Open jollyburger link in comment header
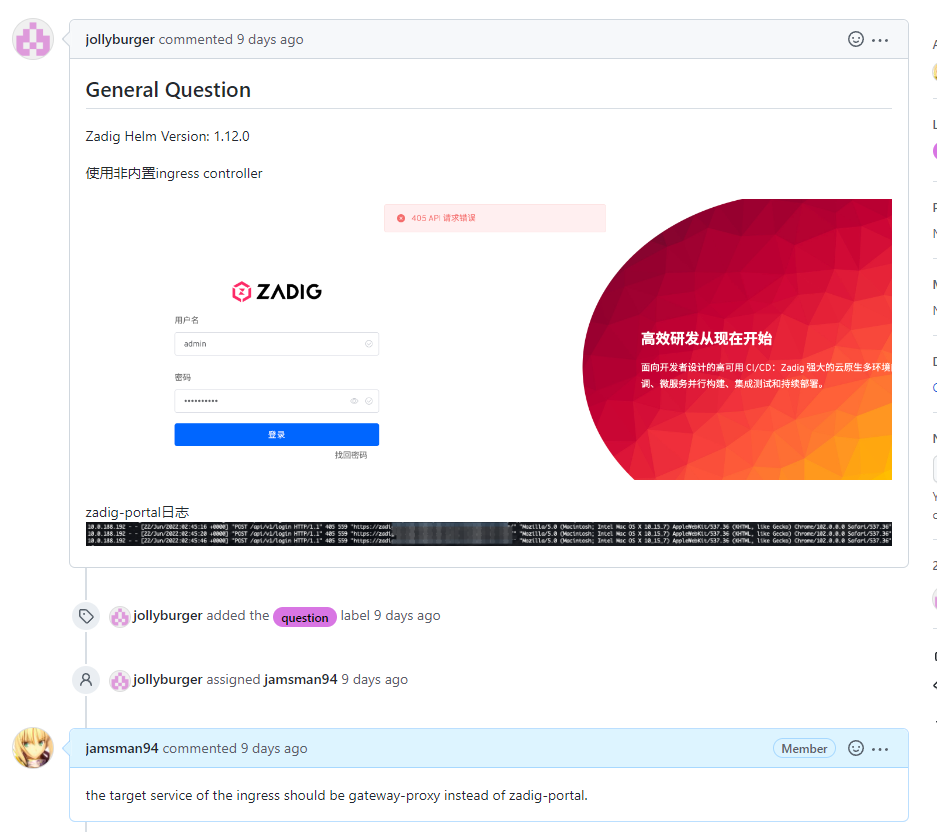Viewport: 937px width, 832px height. (x=120, y=39)
